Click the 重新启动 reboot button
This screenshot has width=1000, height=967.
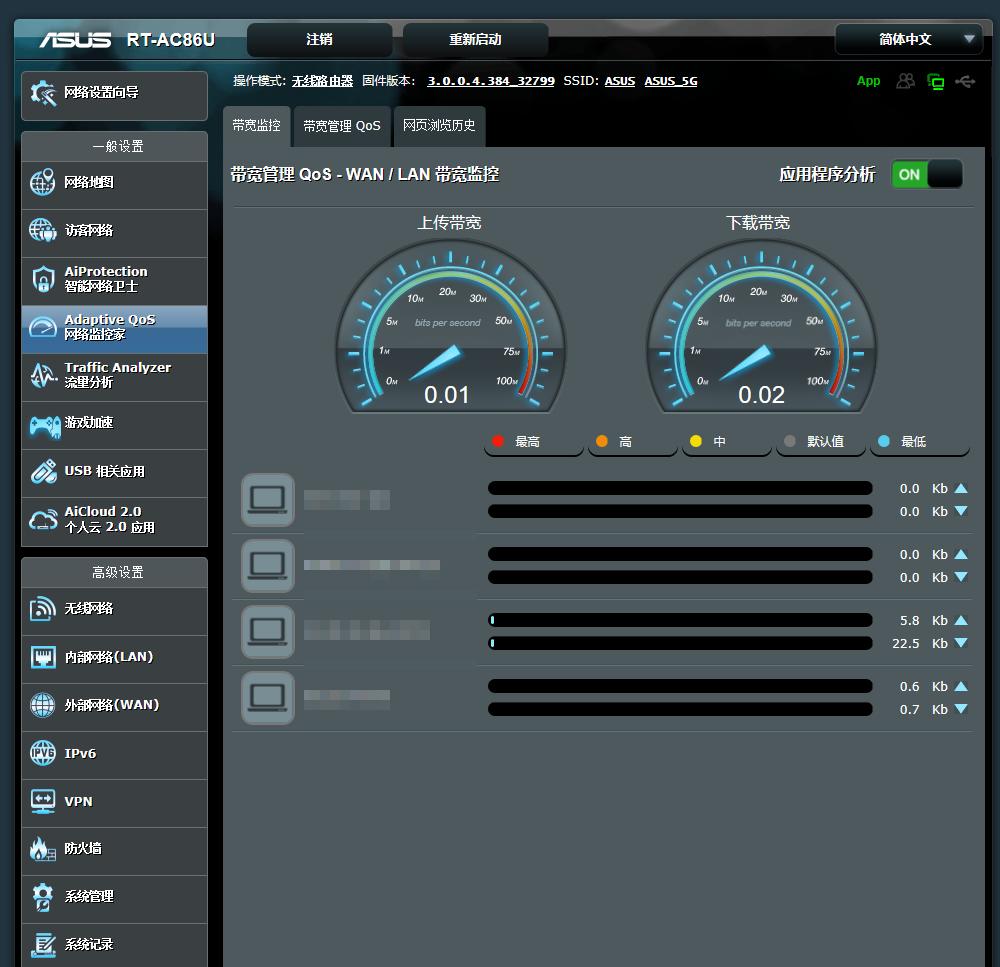click(x=475, y=40)
